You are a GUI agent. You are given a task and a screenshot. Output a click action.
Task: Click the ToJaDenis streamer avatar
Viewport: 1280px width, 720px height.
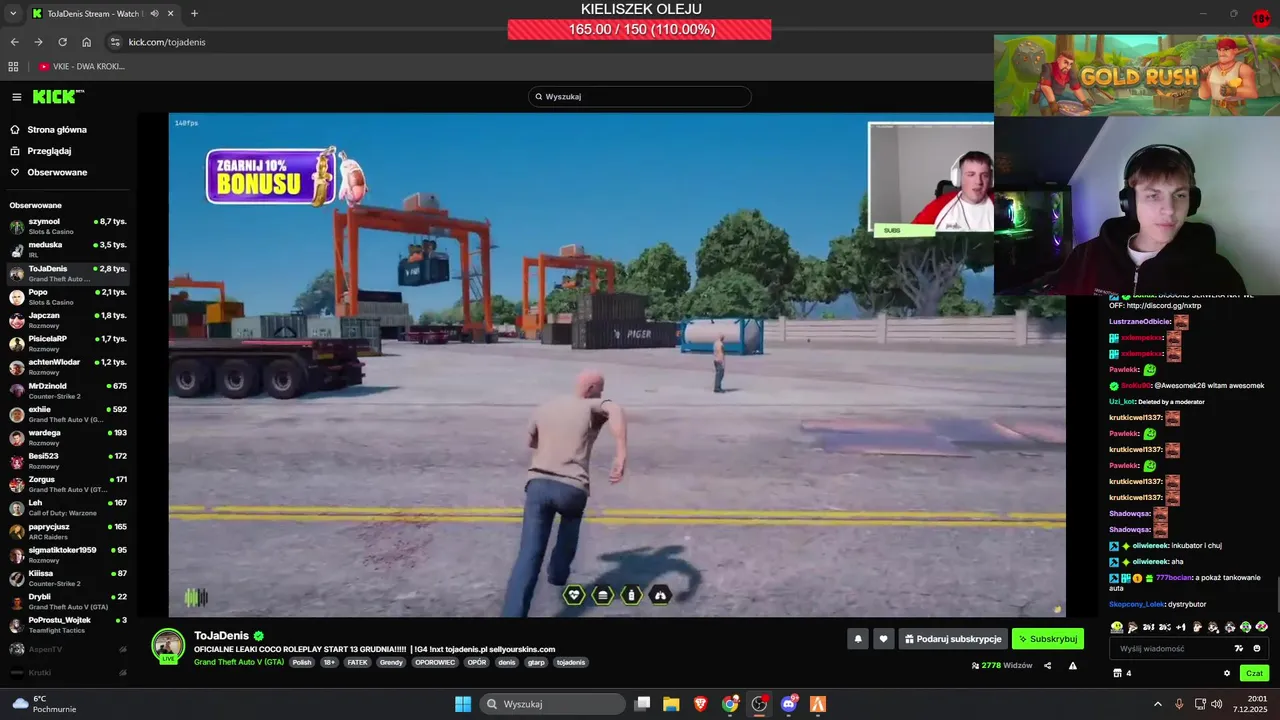168,644
